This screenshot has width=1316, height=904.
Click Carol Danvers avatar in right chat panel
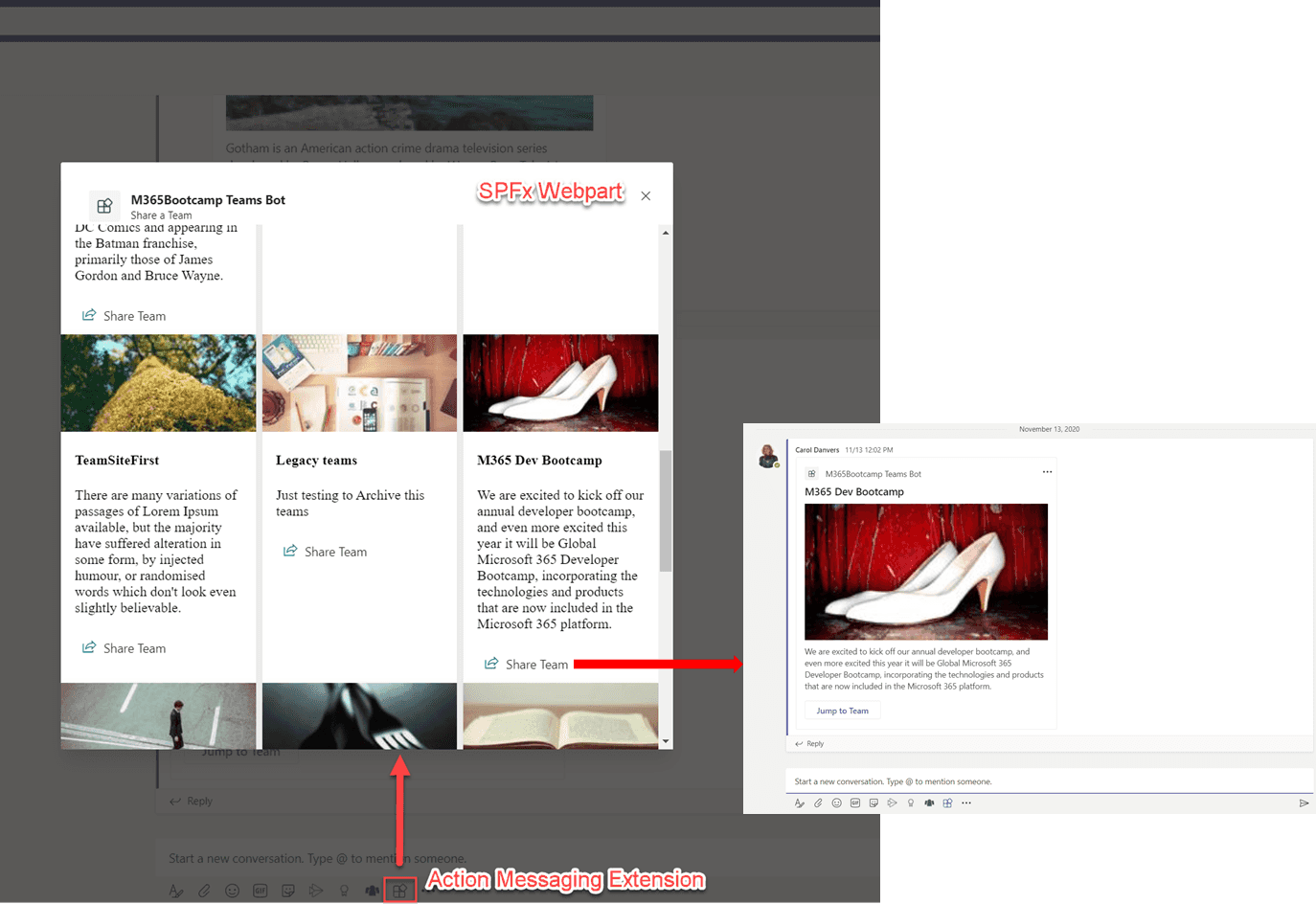pyautogui.click(x=768, y=456)
